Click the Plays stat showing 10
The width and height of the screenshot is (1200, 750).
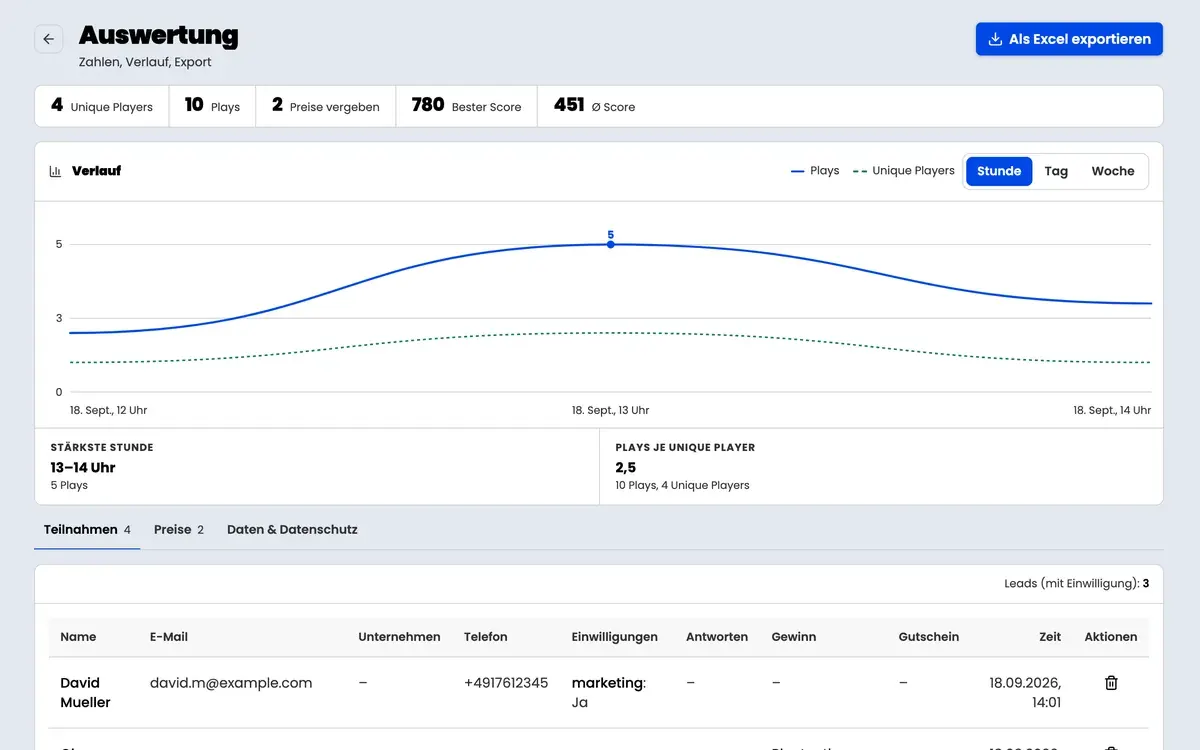tap(212, 106)
